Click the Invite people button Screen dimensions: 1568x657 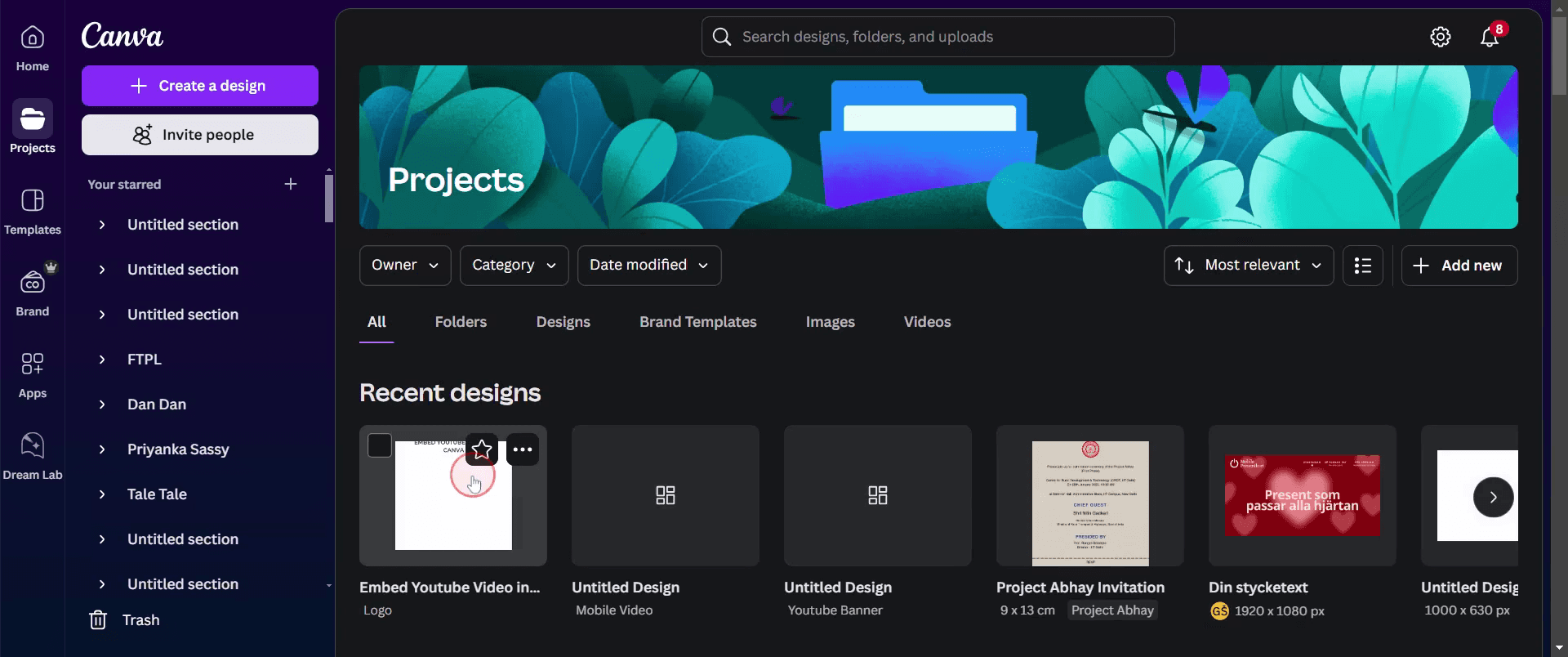click(x=200, y=135)
